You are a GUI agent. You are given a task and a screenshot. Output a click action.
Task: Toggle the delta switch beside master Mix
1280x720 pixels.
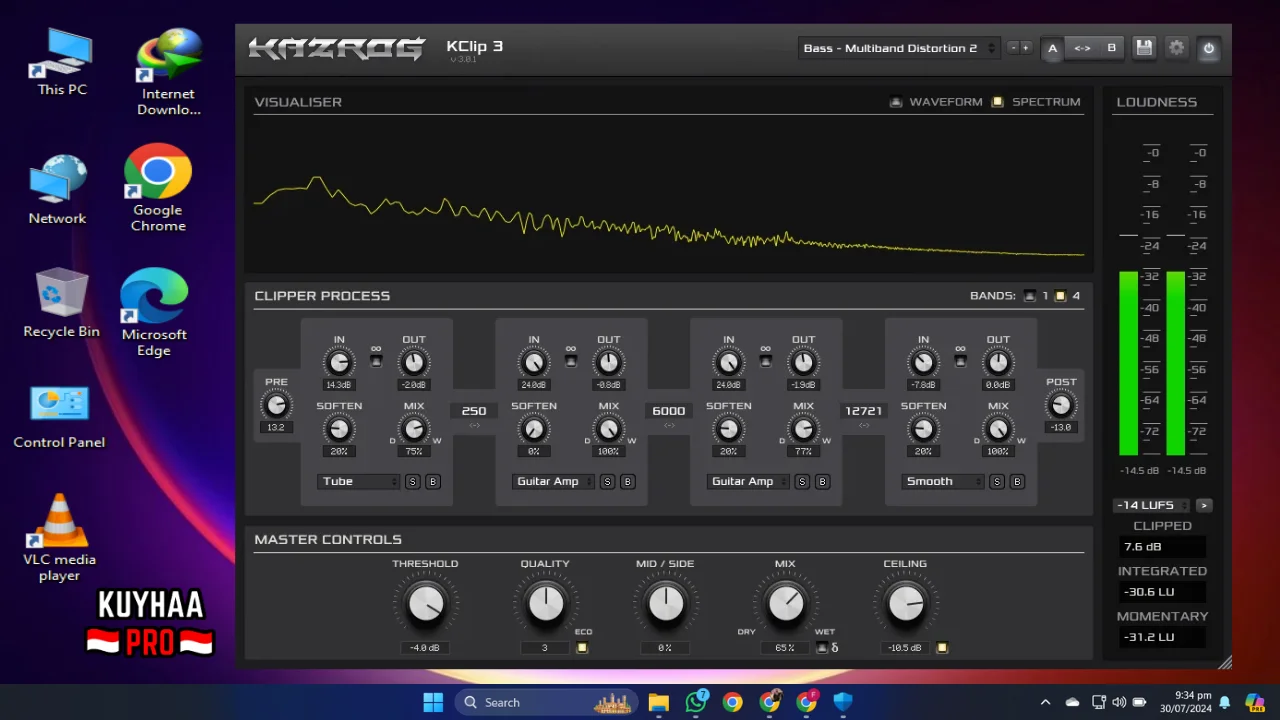[x=822, y=647]
